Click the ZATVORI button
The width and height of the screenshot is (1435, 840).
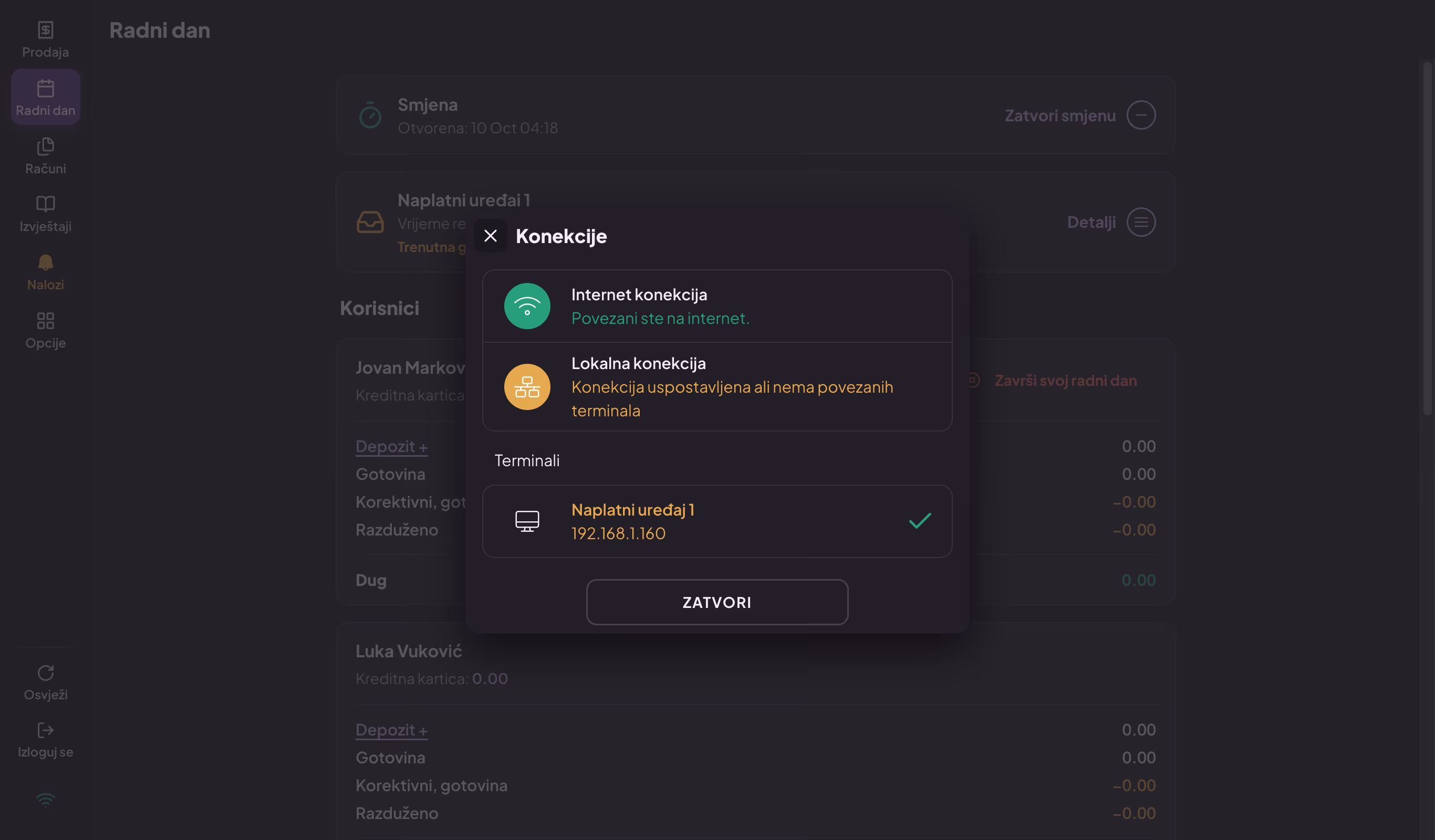pos(717,602)
